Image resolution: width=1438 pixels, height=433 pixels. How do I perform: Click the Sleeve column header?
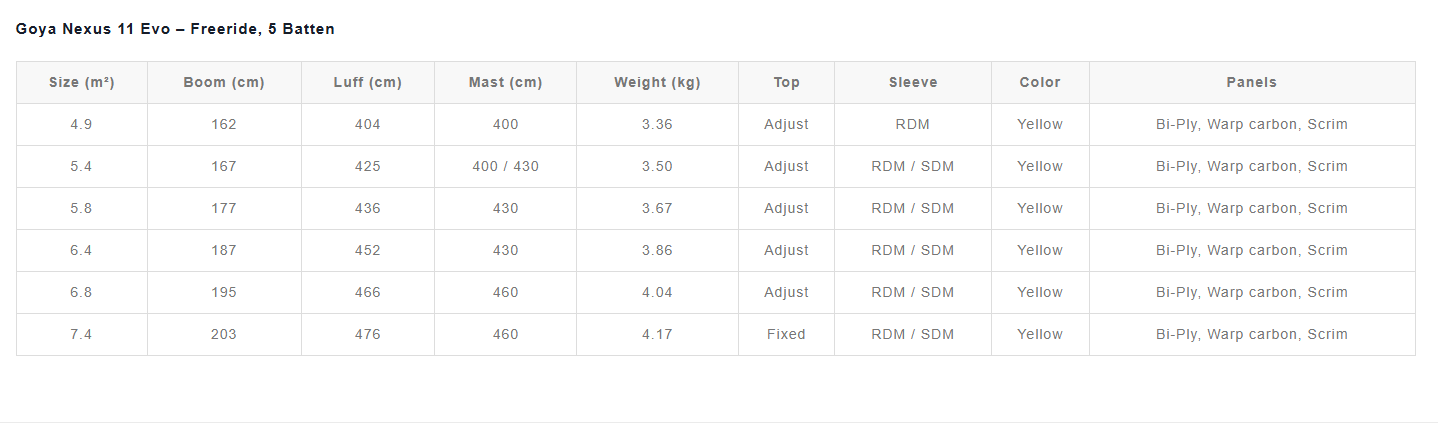tap(912, 83)
